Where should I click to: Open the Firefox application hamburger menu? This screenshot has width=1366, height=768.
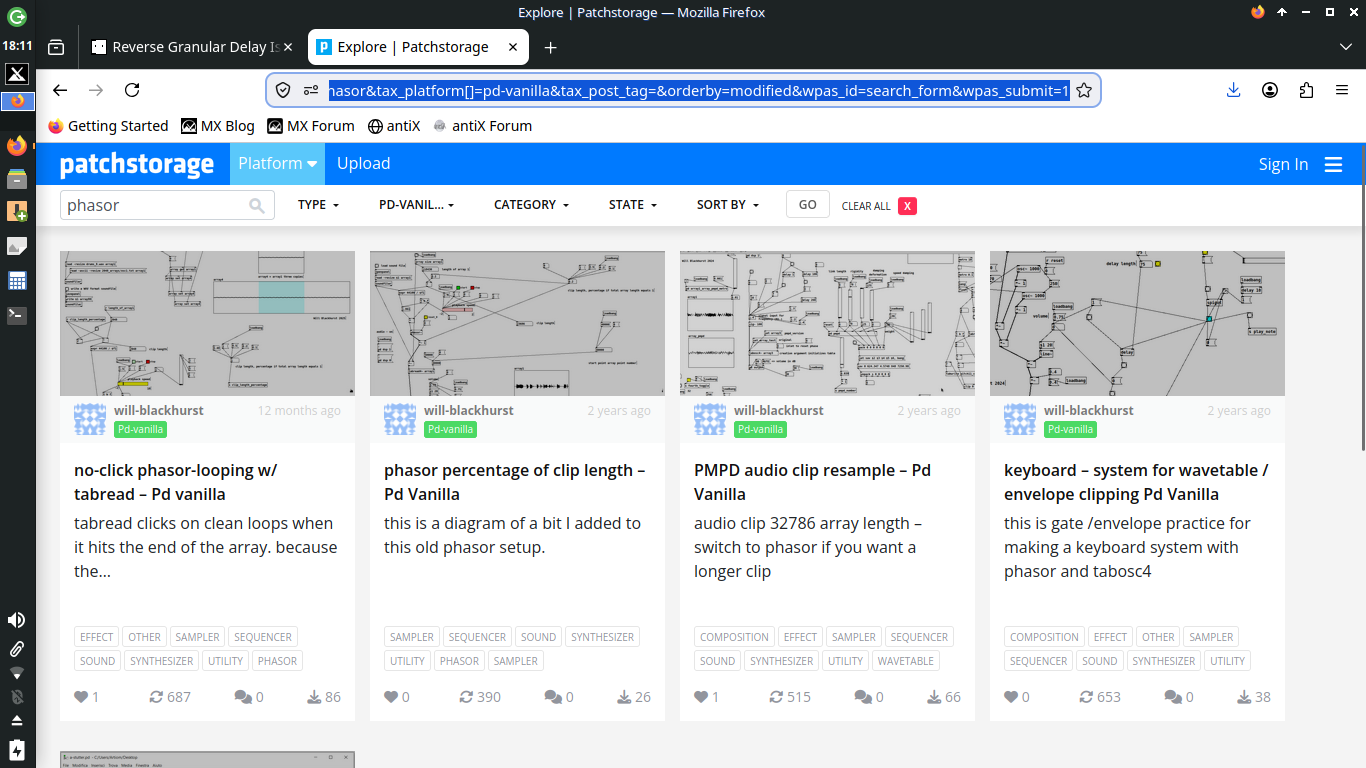pos(1342,90)
